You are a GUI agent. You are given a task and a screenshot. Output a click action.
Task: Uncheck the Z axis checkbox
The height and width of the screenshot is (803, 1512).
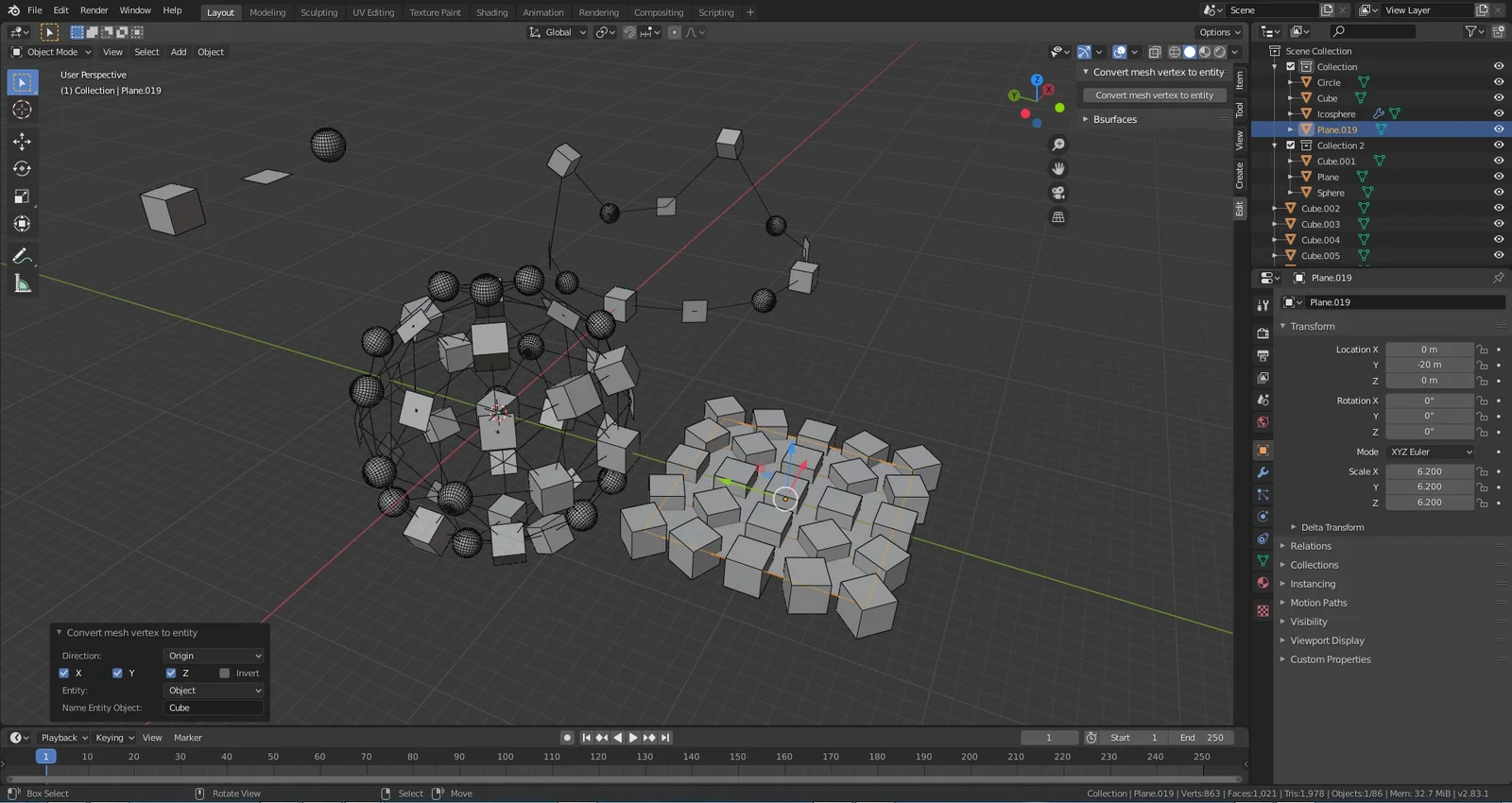coord(171,674)
